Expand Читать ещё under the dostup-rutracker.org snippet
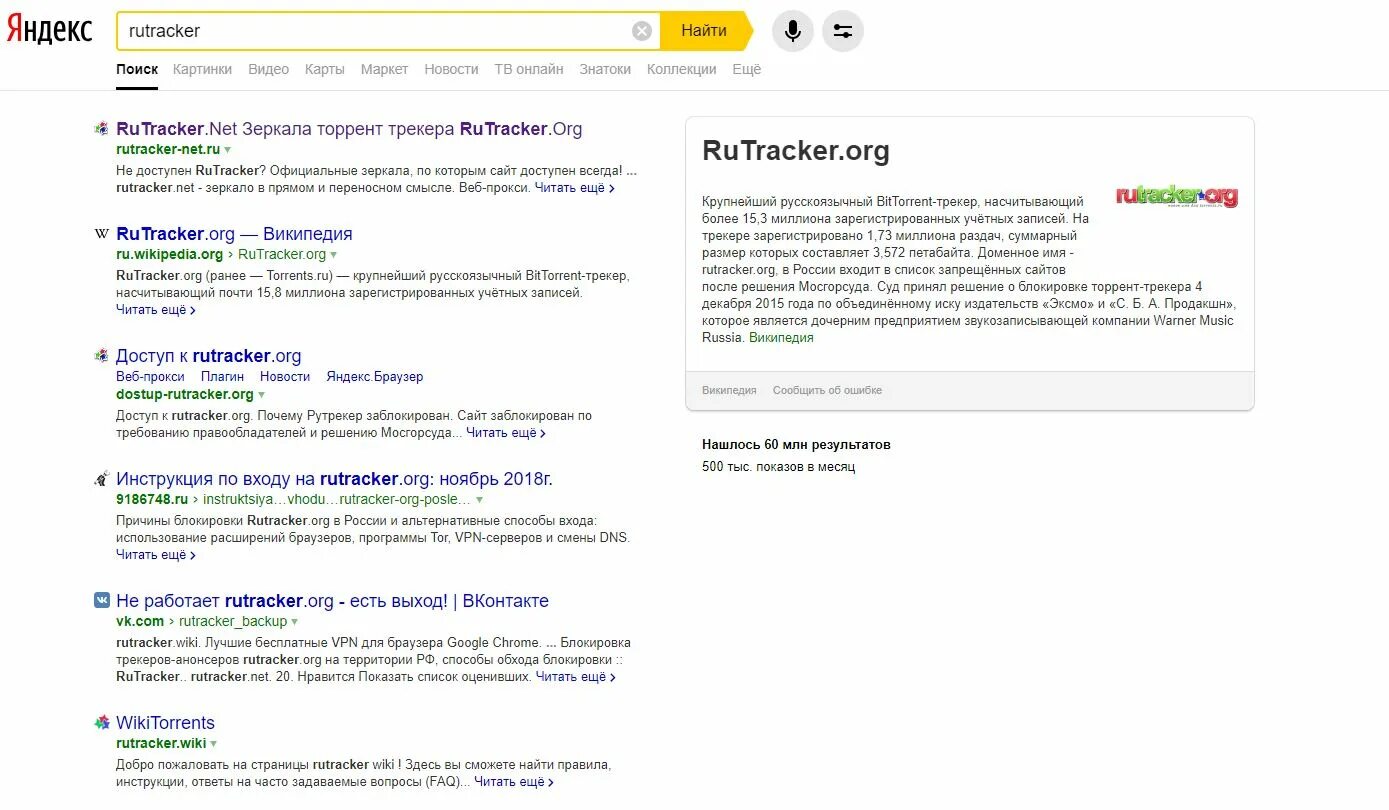This screenshot has height=810, width=1389. tap(506, 433)
